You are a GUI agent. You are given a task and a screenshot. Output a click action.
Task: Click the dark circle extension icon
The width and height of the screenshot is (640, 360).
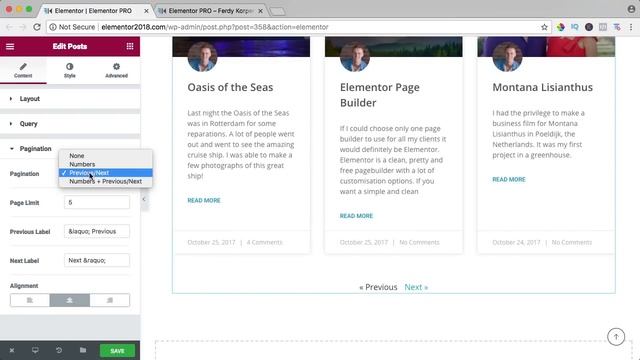tap(589, 27)
